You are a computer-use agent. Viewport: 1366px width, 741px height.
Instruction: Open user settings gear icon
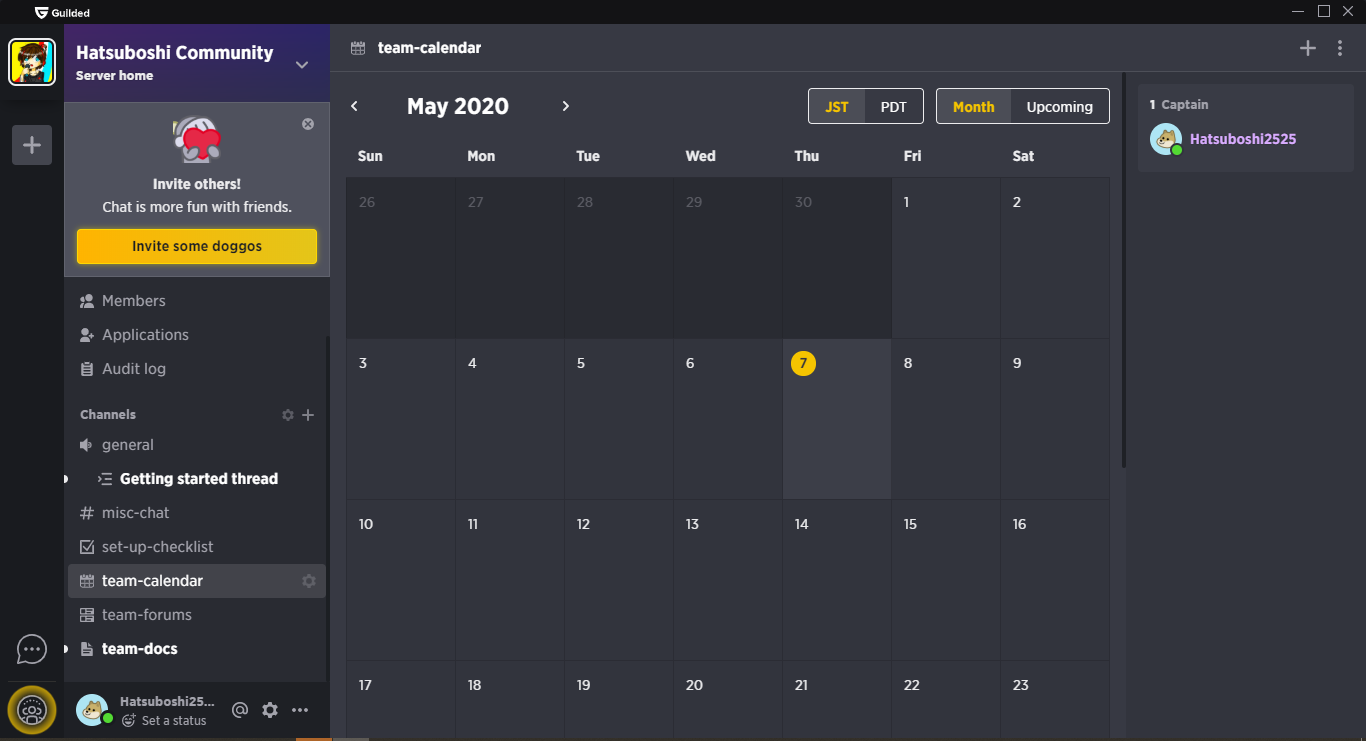click(270, 710)
